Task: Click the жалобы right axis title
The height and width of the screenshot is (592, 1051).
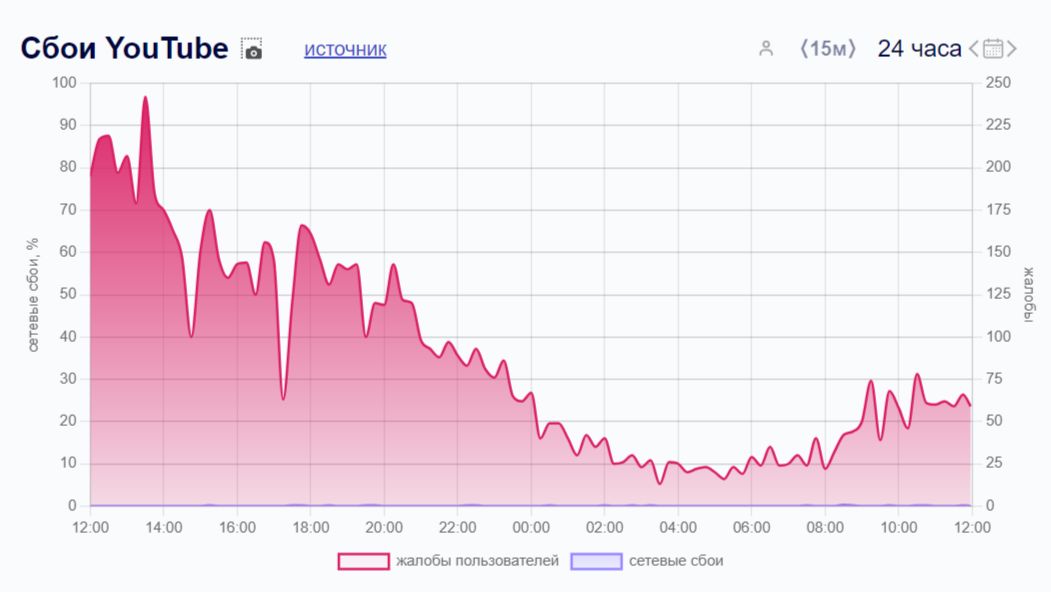Action: [1025, 294]
